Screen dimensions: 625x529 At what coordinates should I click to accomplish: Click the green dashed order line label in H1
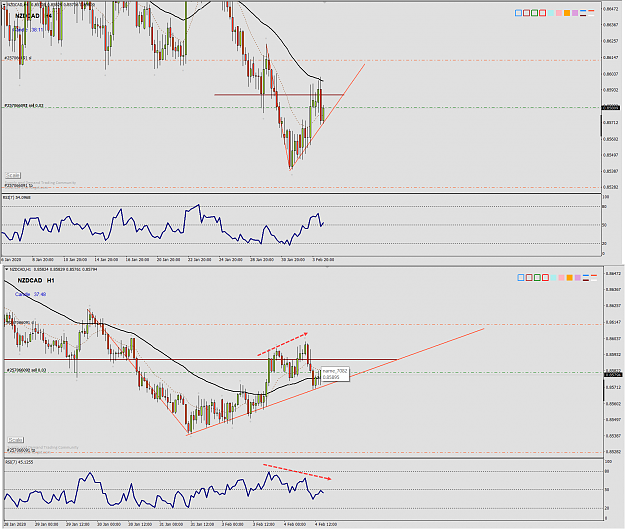[26, 371]
